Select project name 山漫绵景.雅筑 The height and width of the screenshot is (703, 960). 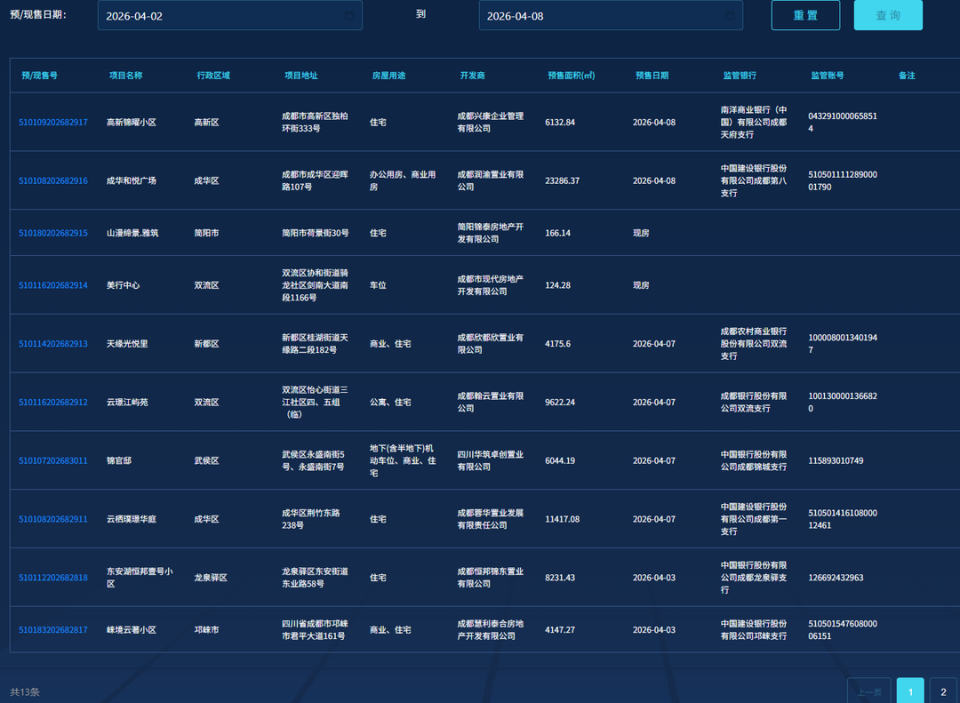coord(132,233)
